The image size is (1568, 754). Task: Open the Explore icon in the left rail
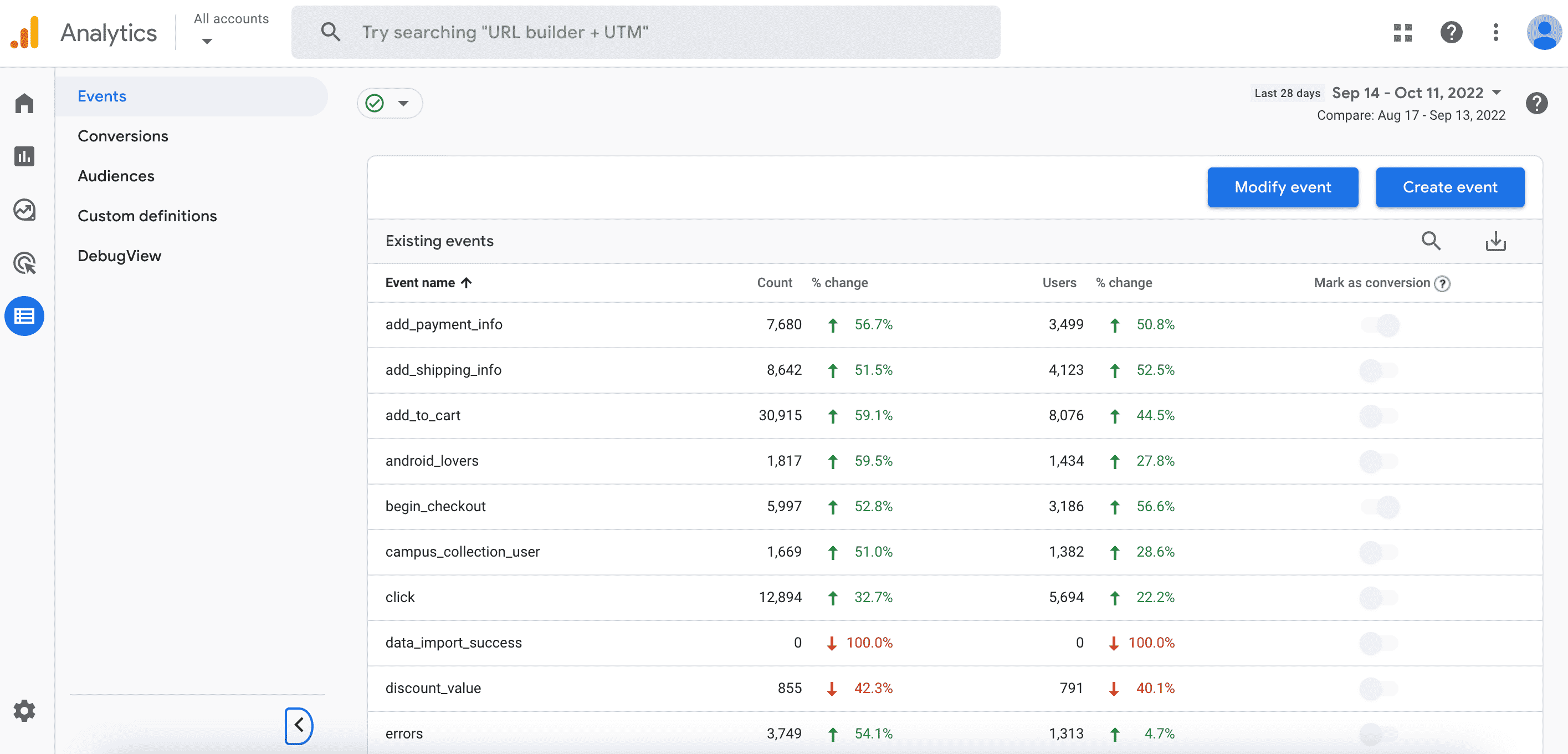pos(24,210)
